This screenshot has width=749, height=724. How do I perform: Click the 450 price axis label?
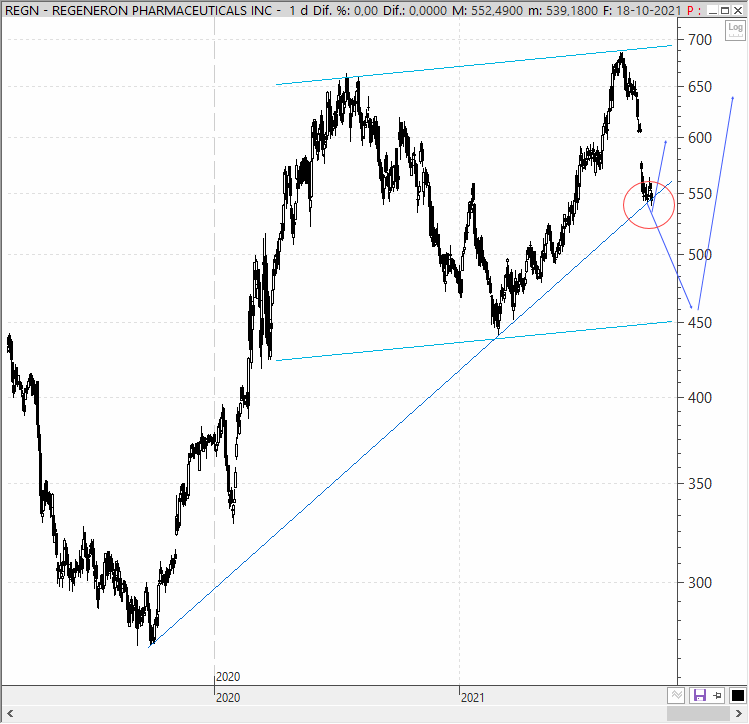coord(700,323)
